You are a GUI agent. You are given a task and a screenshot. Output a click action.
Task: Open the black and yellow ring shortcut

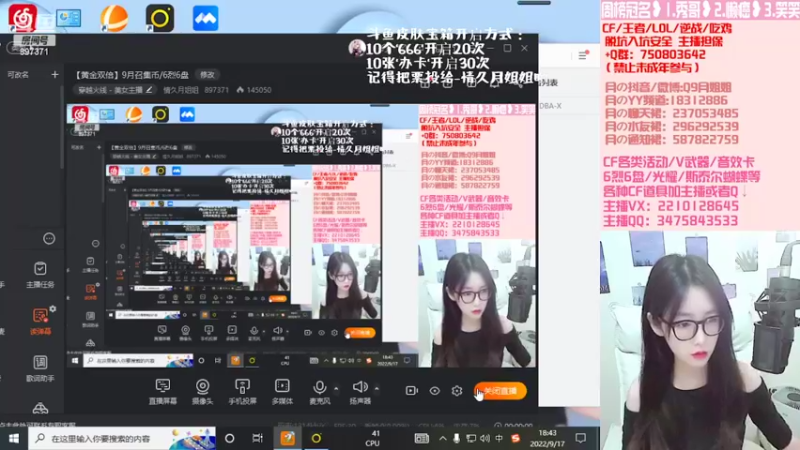(160, 18)
